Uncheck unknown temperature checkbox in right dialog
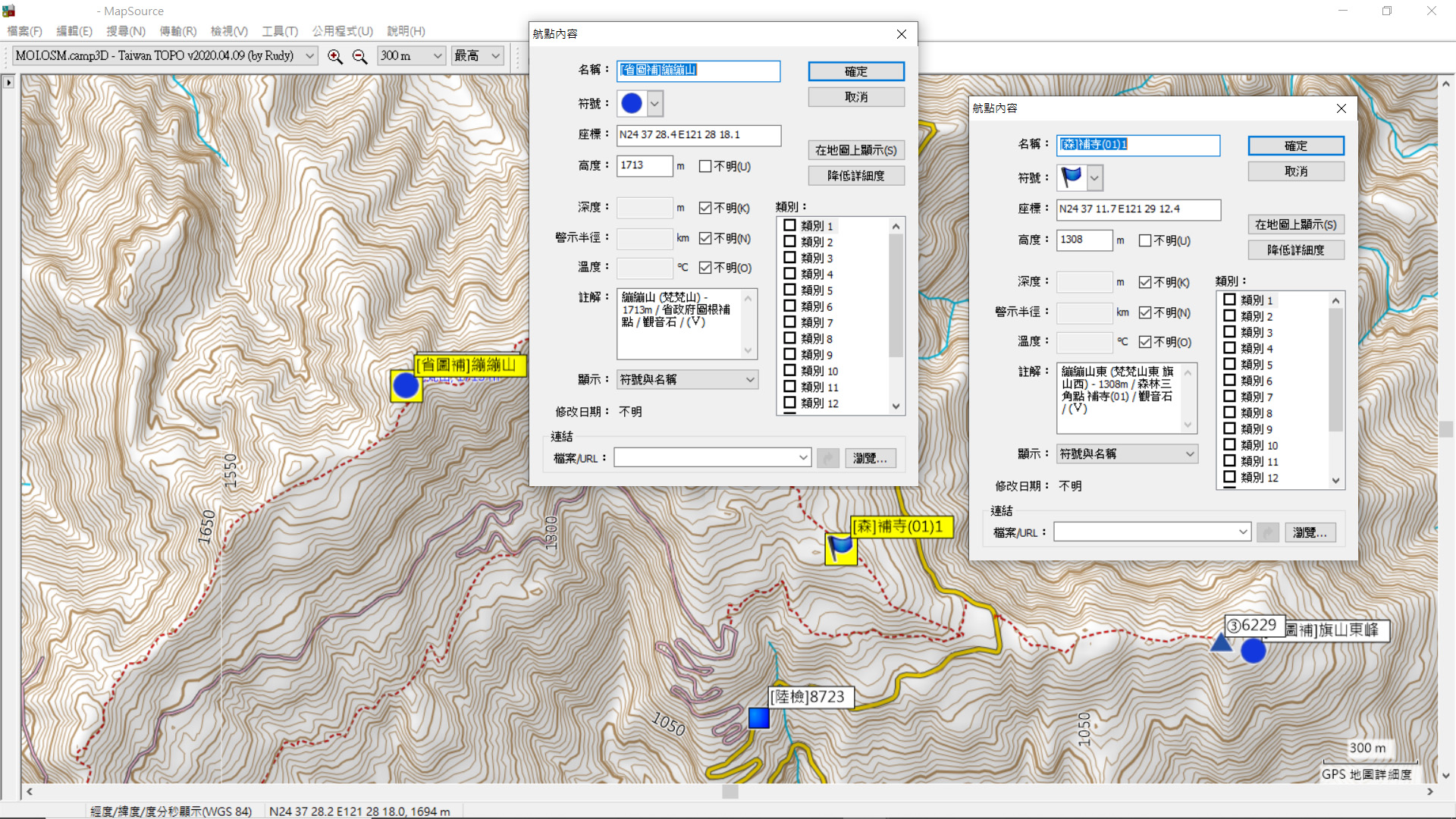1456x819 pixels. point(1145,342)
